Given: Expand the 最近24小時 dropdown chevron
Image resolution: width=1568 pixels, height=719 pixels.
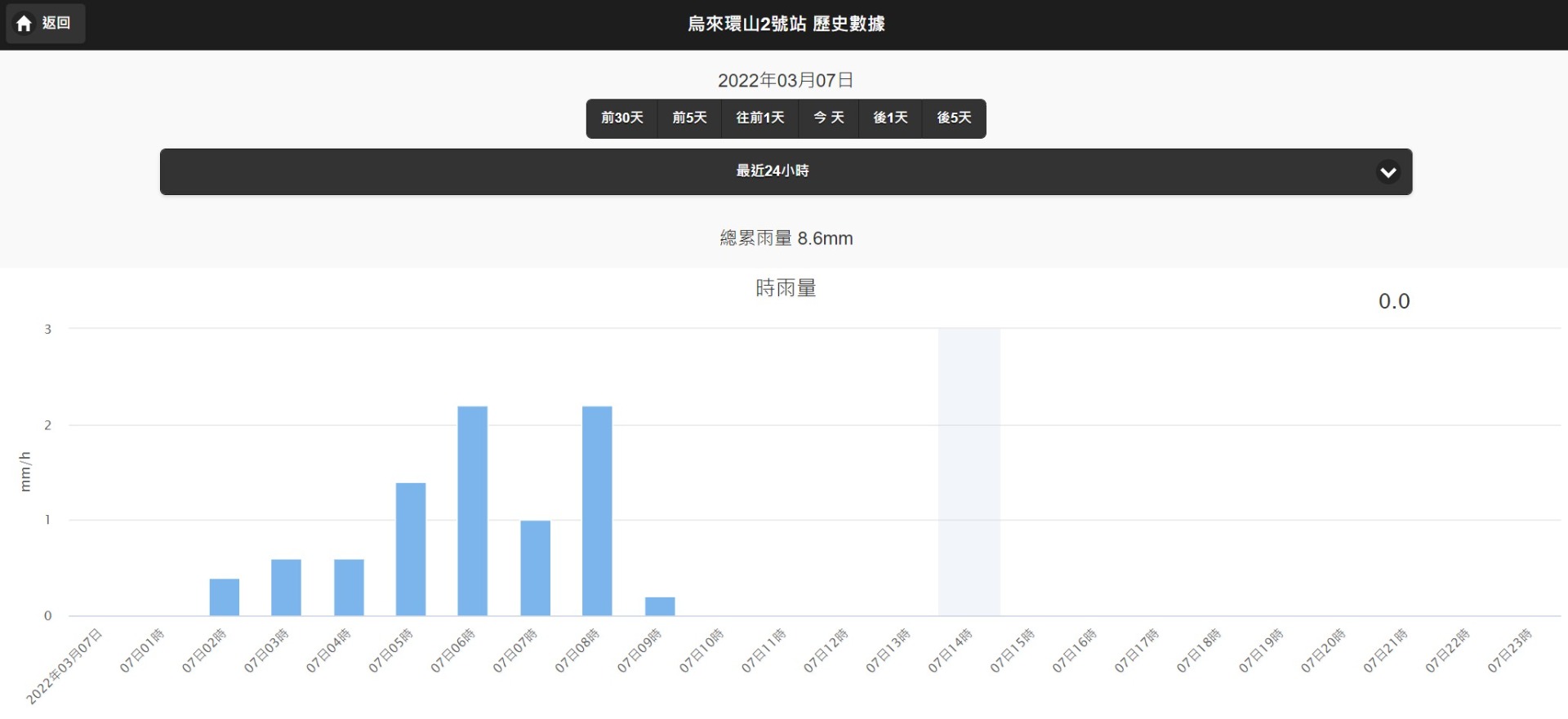Looking at the screenshot, I should pyautogui.click(x=1388, y=172).
